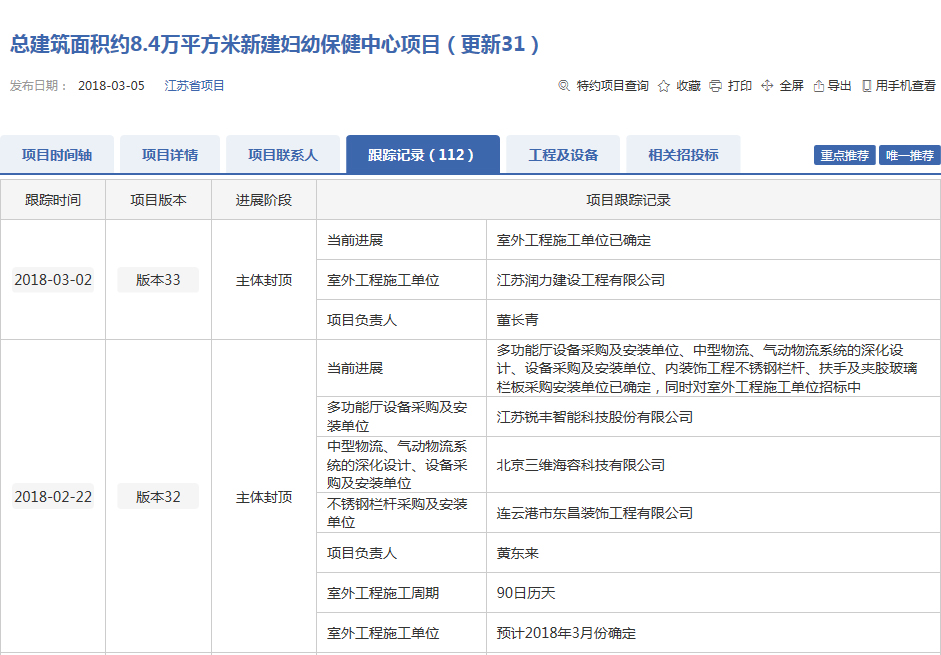
Task: Switch to the 项目详情 tab
Action: (x=170, y=155)
